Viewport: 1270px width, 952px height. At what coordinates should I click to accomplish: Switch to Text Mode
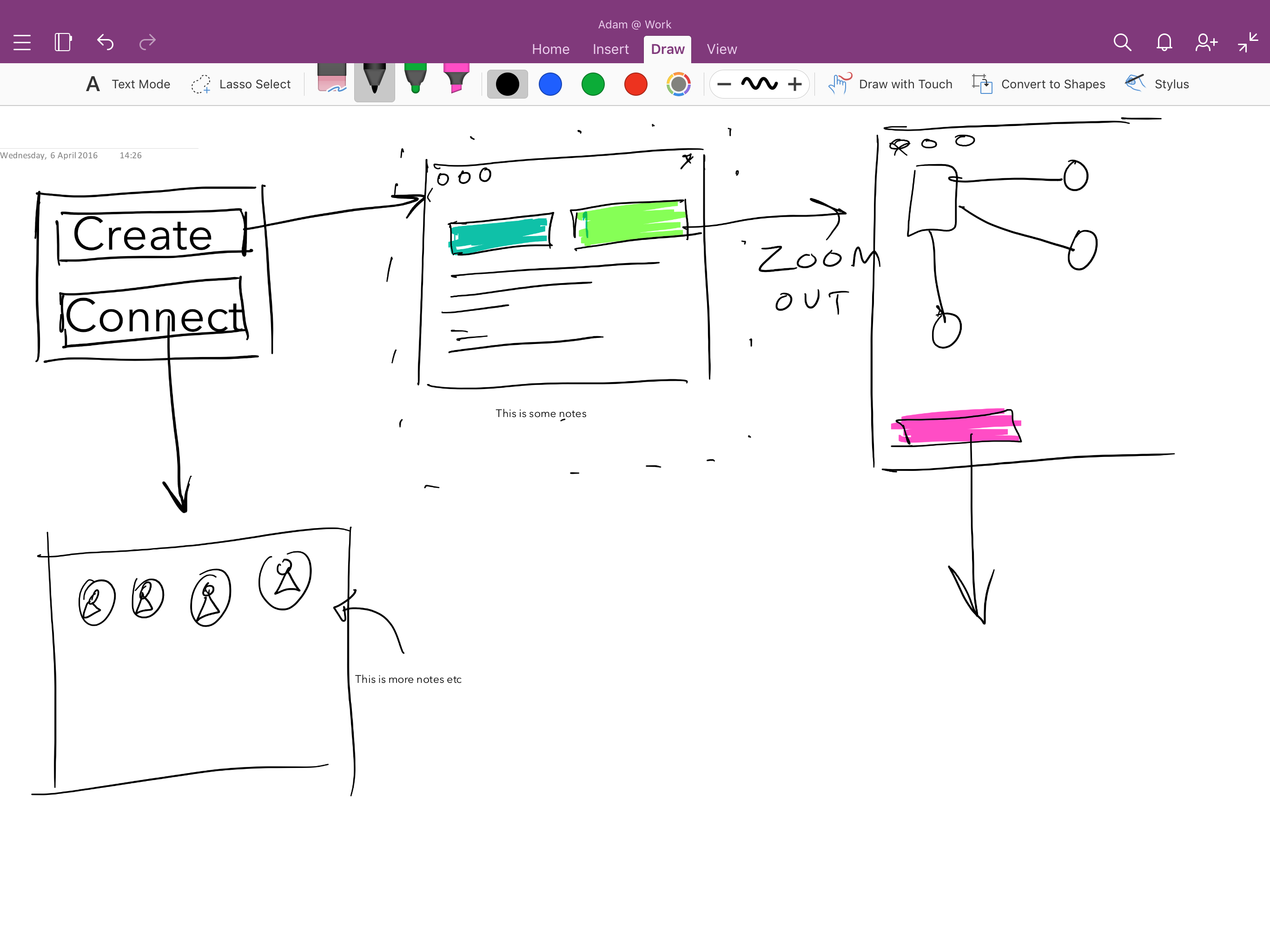128,85
